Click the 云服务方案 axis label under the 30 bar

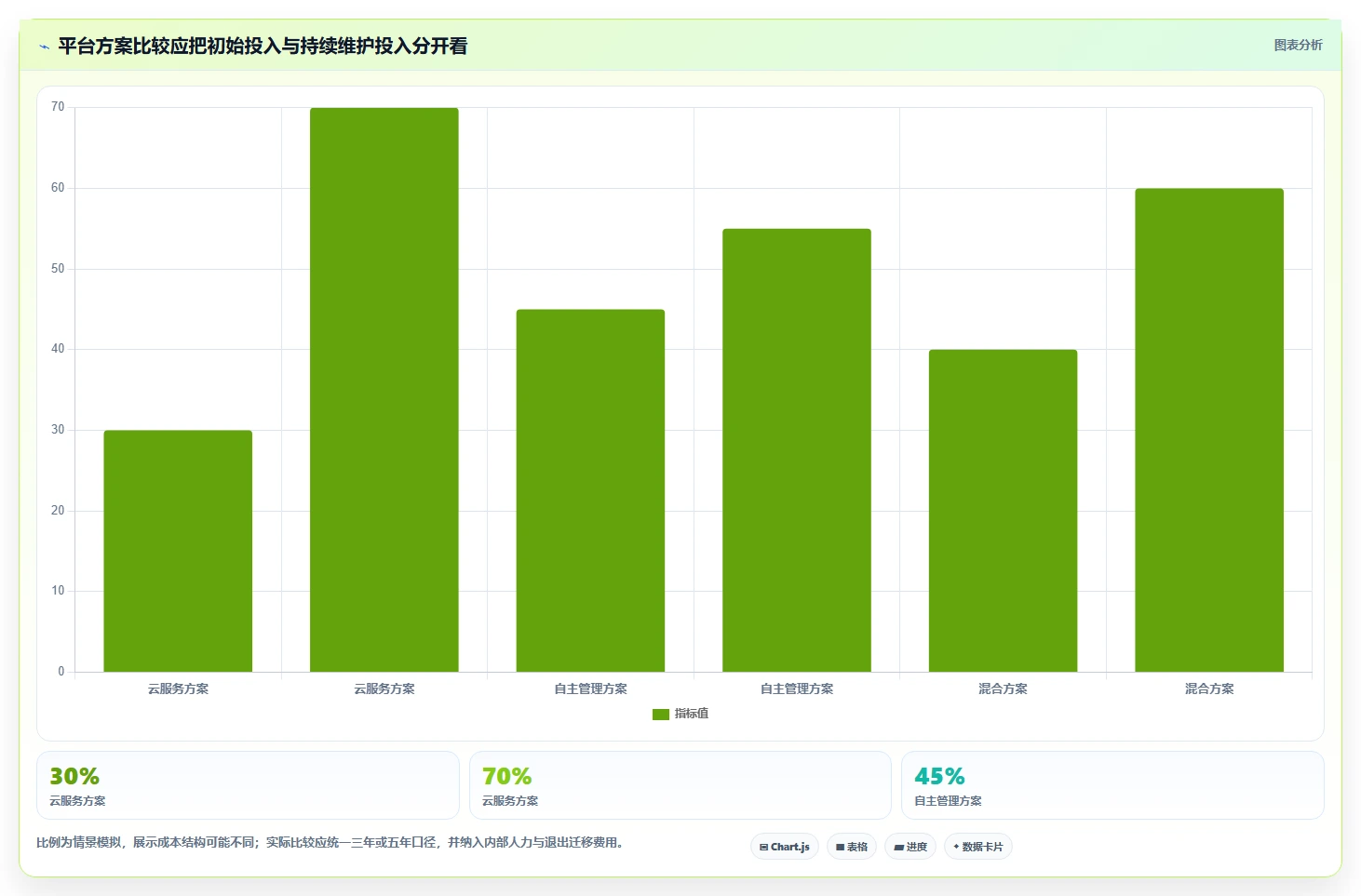tap(178, 689)
